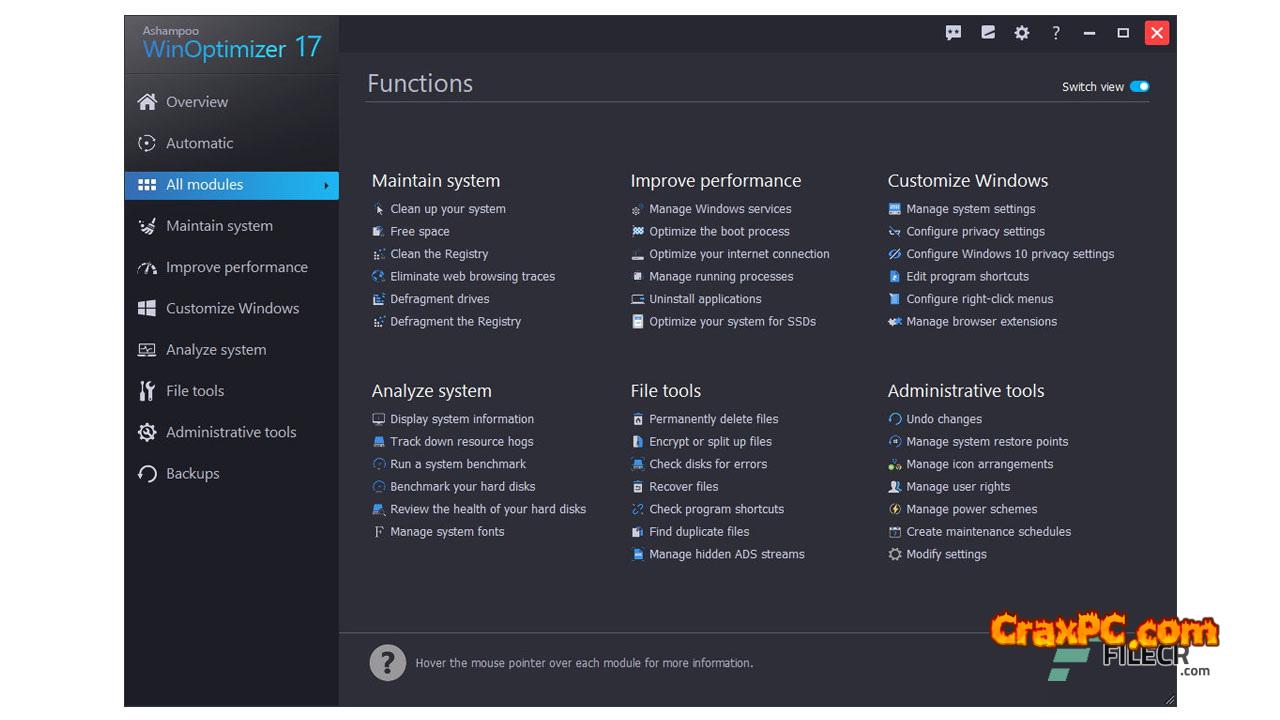Open Configure Windows 10 privacy settings

[x=1010, y=254]
